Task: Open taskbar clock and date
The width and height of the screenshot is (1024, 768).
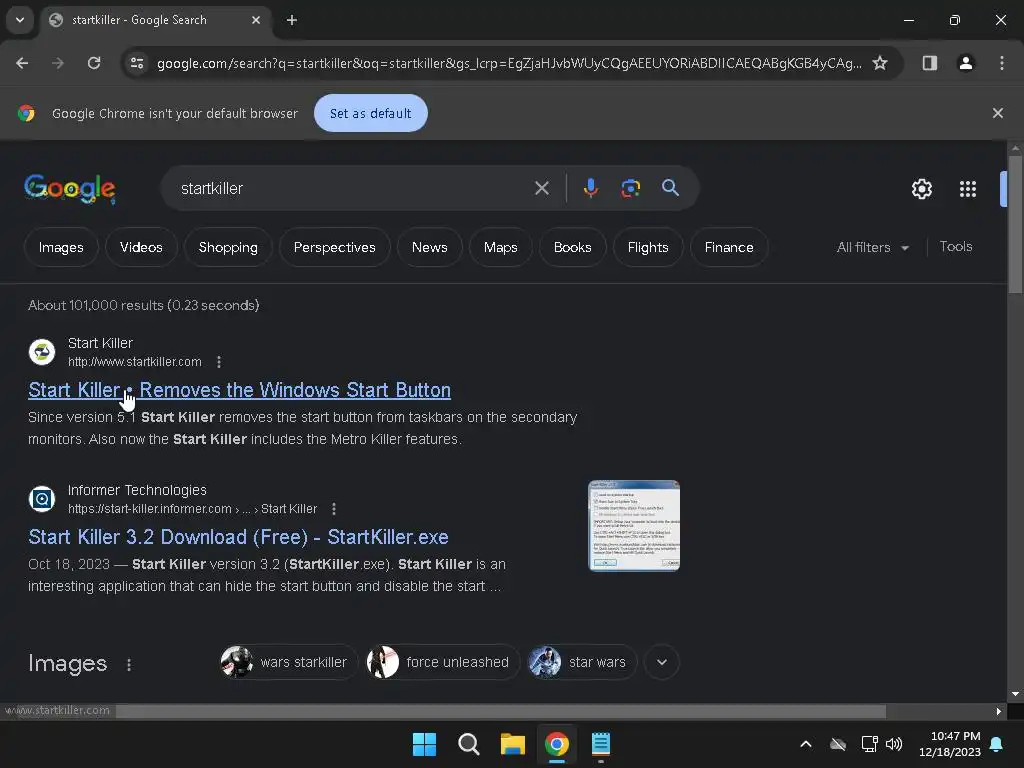Action: (x=950, y=744)
